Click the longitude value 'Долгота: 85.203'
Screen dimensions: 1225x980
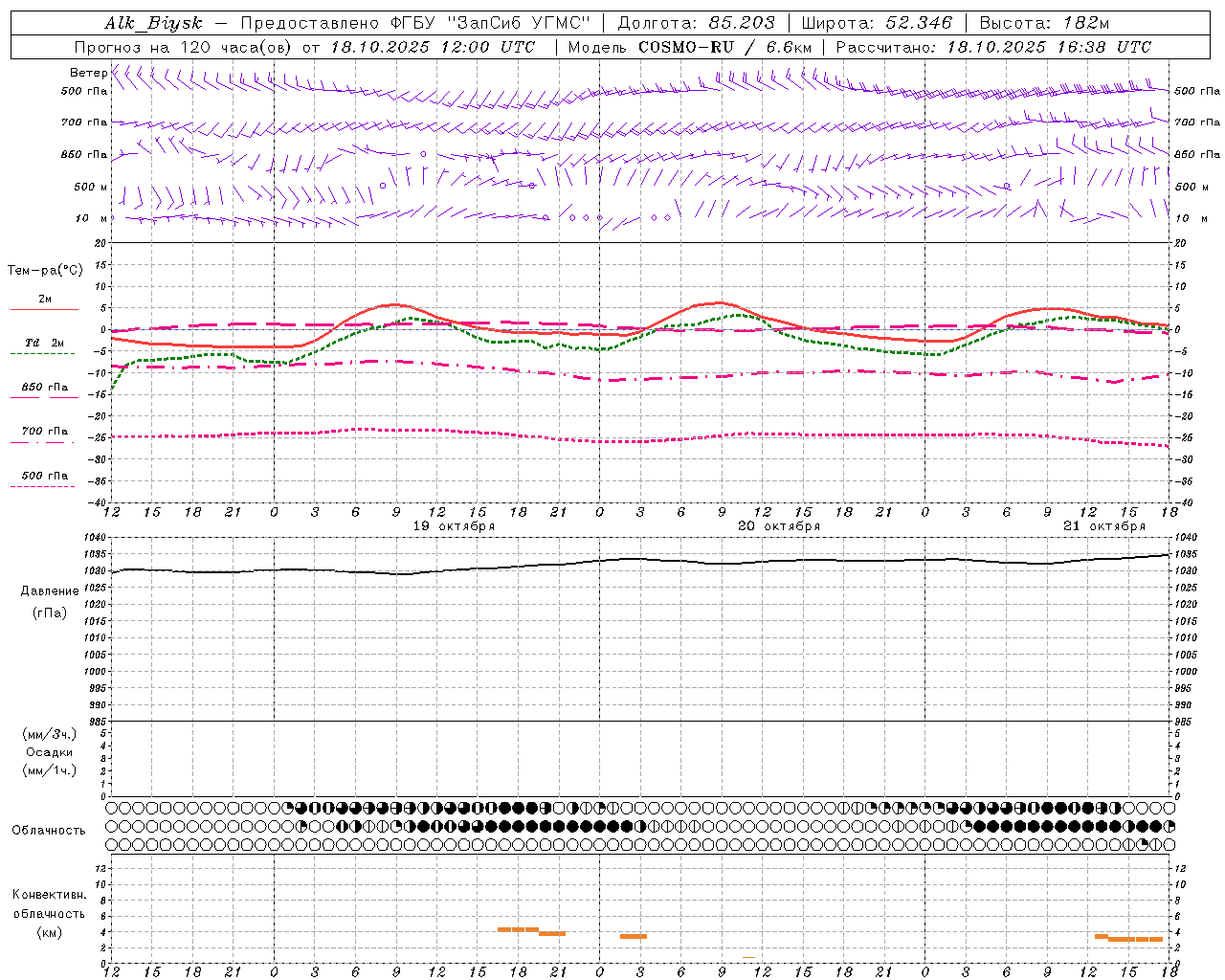[696, 24]
